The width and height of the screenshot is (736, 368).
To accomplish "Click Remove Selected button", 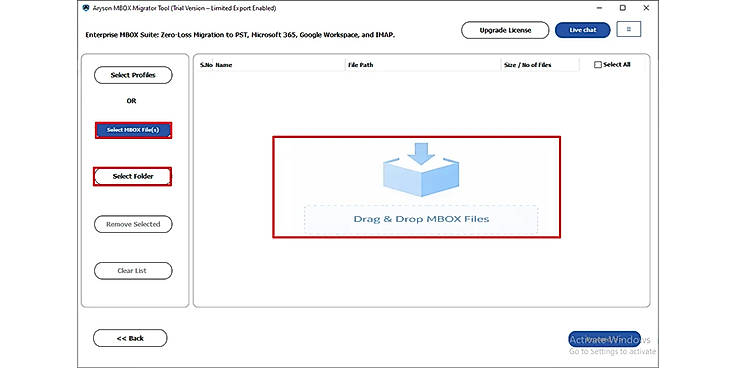I will [x=133, y=224].
